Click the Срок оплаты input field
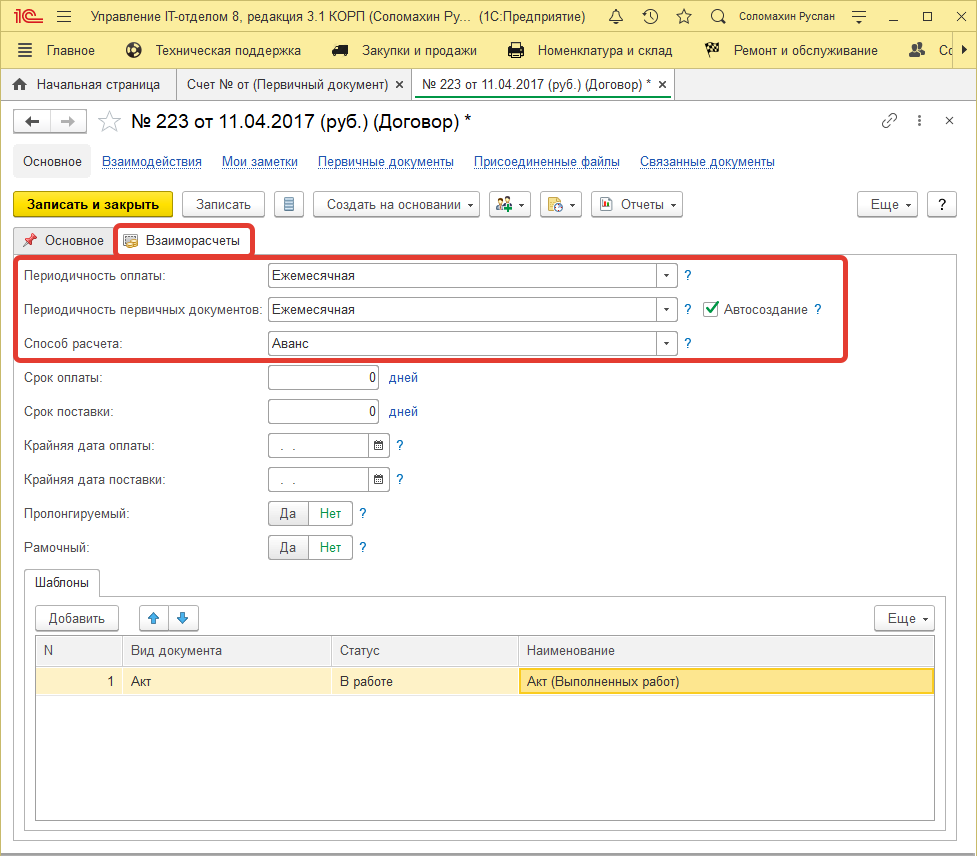Viewport: 977px width, 856px height. (x=324, y=378)
